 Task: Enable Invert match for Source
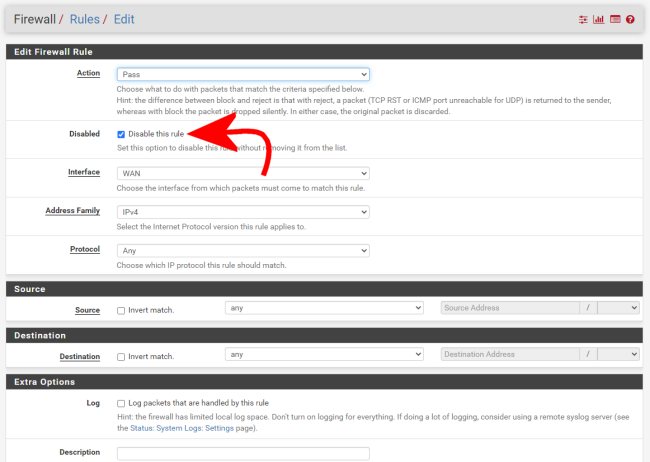121,310
